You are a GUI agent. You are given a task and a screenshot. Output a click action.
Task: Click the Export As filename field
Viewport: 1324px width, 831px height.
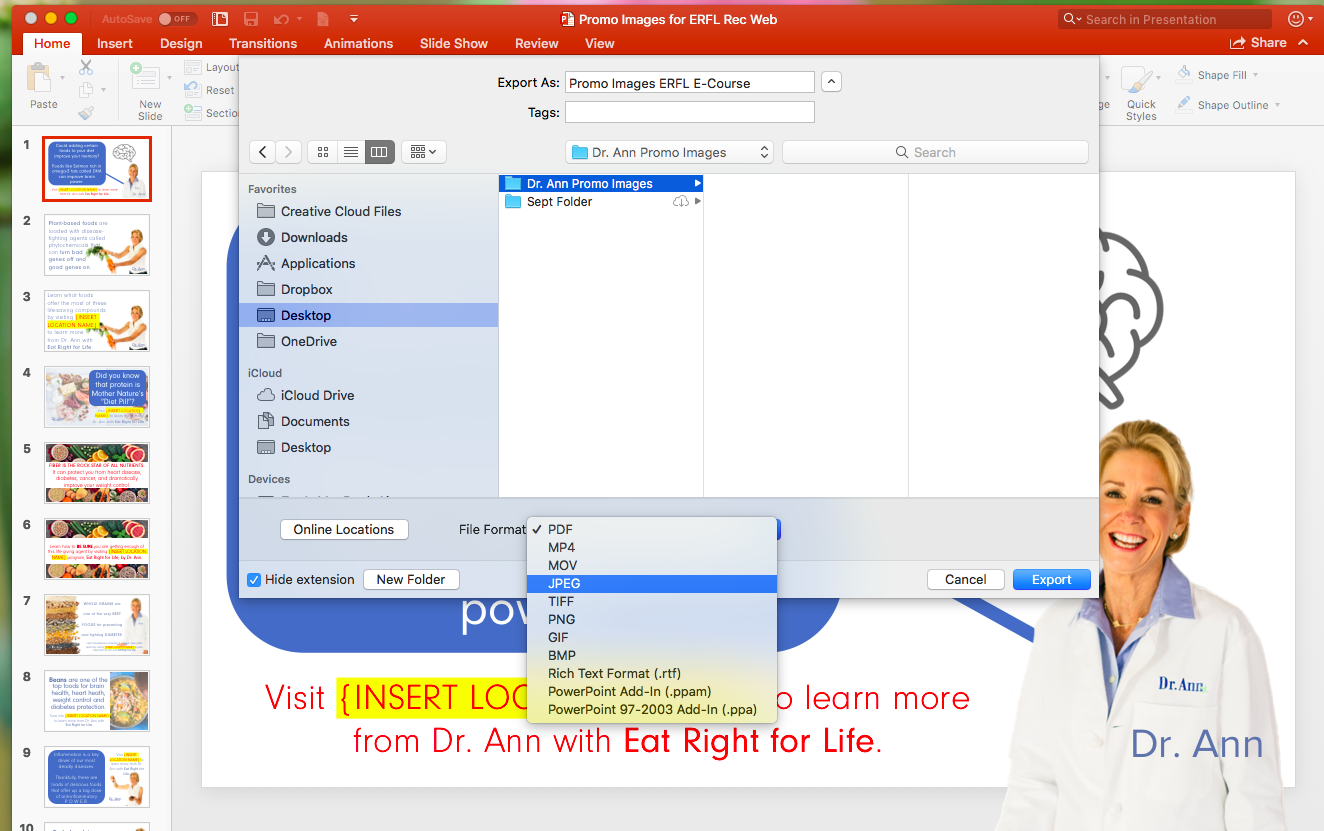tap(689, 83)
